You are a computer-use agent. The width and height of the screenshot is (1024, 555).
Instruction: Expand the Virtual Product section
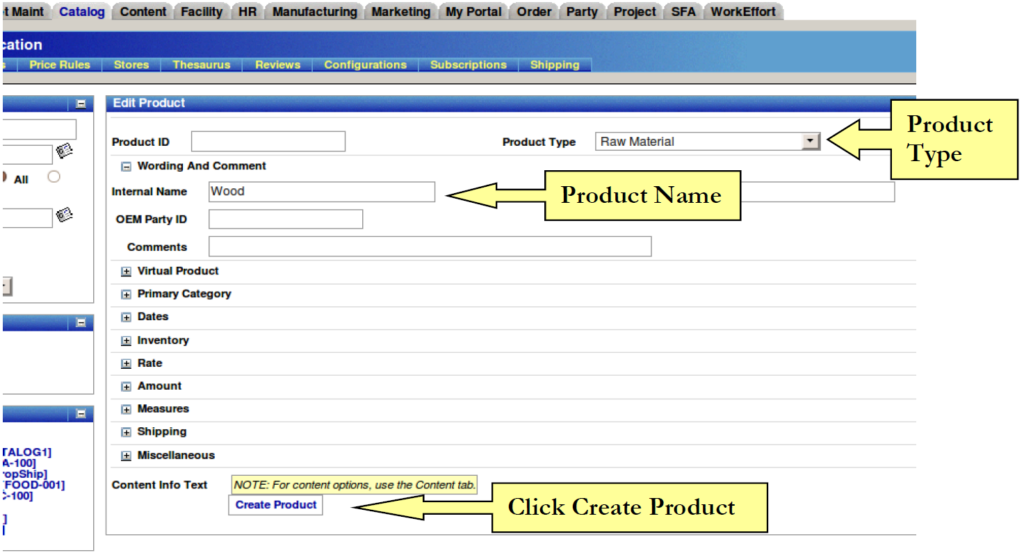click(127, 271)
